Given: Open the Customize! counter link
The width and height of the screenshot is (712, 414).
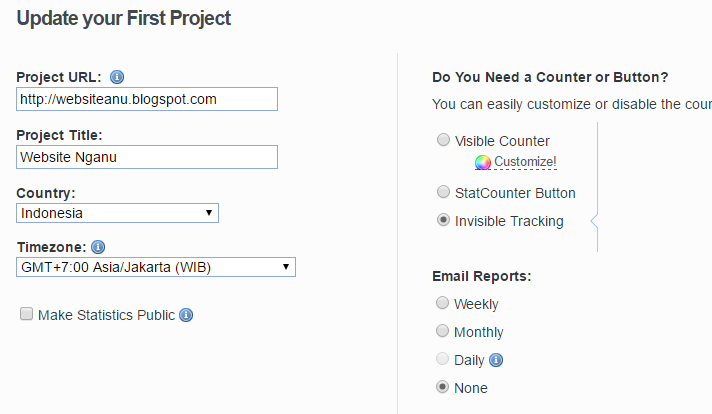Looking at the screenshot, I should click(525, 162).
